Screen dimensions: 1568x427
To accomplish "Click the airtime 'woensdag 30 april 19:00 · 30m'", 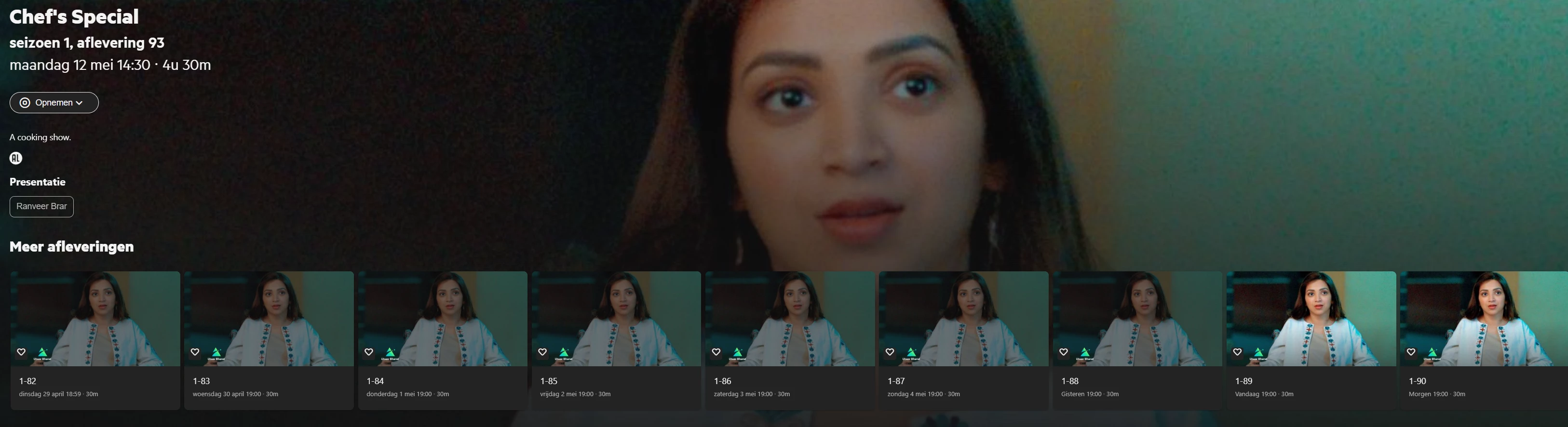I will tap(236, 394).
